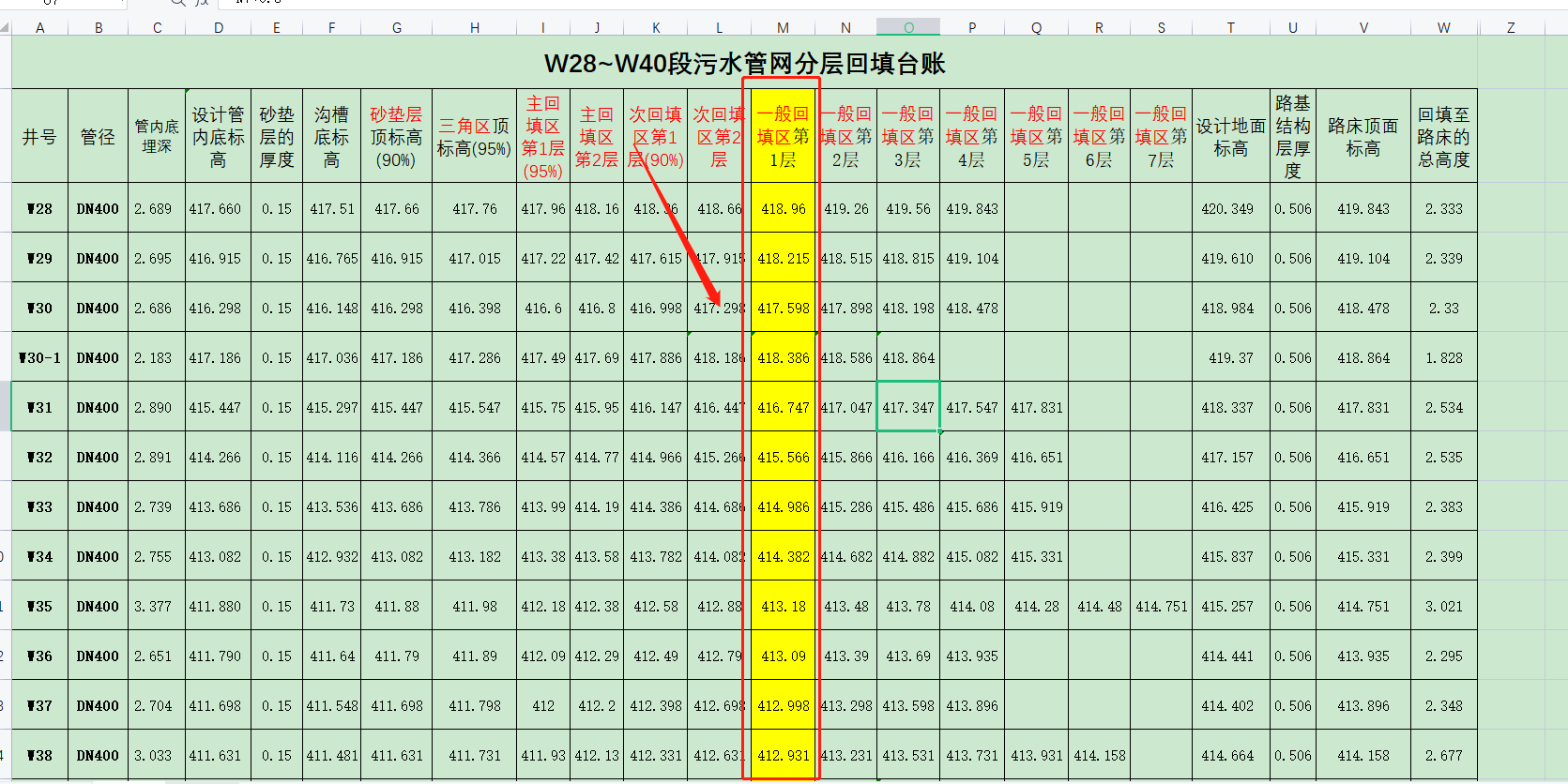Click the cell with value 3.021
Screen dimensions: 1568x784
tap(1443, 606)
